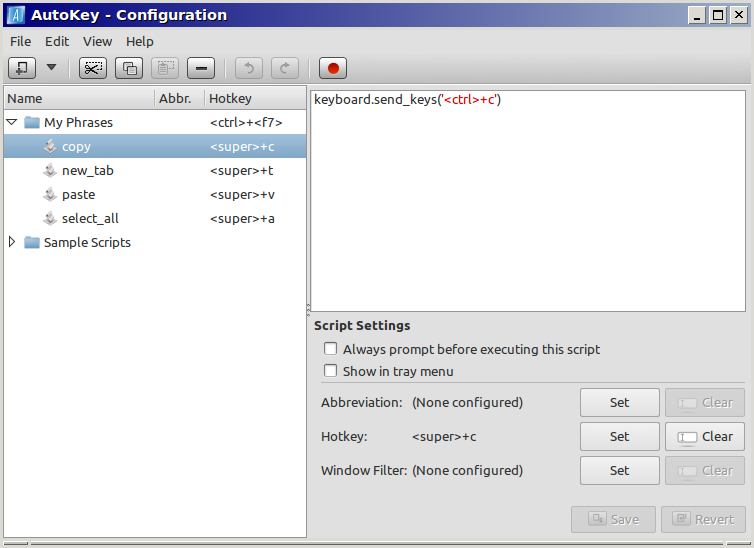Start recording with the red Record button

(x=333, y=68)
